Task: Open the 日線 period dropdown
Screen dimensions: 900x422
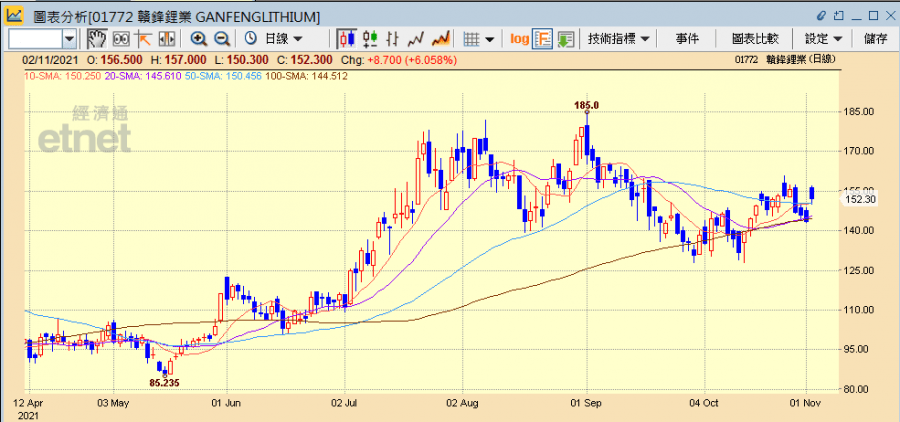Action: coord(283,38)
